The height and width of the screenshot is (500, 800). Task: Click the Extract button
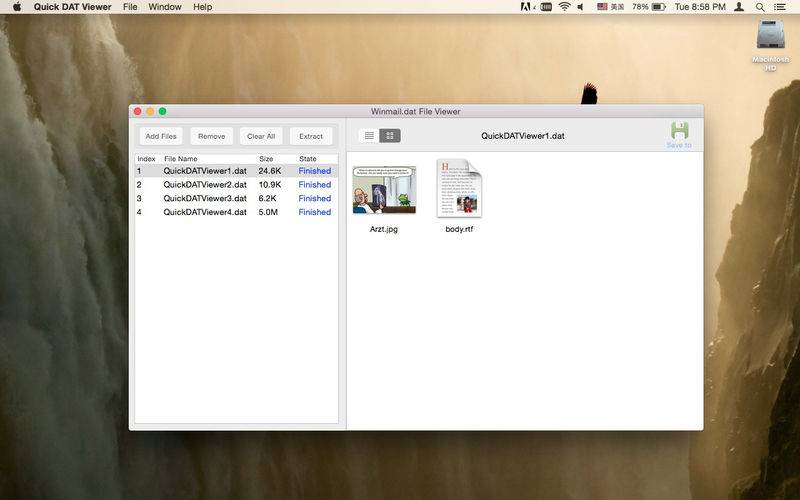coord(311,136)
